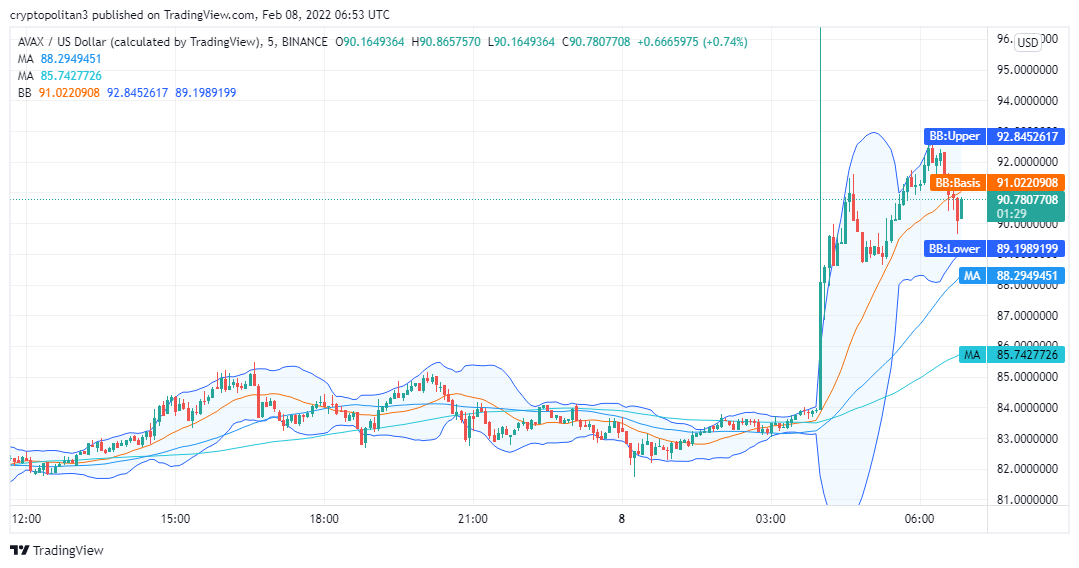Screen dimensions: 1079x568
Task: Click the 95.0000000 price axis label
Action: click(1027, 70)
